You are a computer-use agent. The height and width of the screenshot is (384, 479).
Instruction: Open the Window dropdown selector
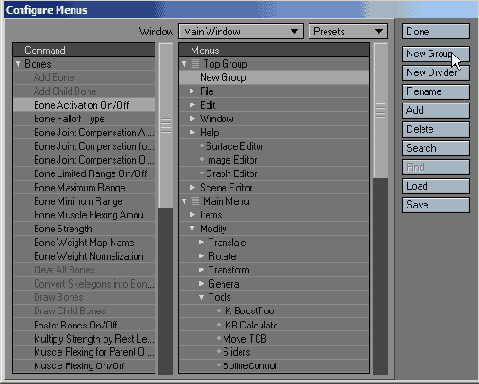click(241, 31)
